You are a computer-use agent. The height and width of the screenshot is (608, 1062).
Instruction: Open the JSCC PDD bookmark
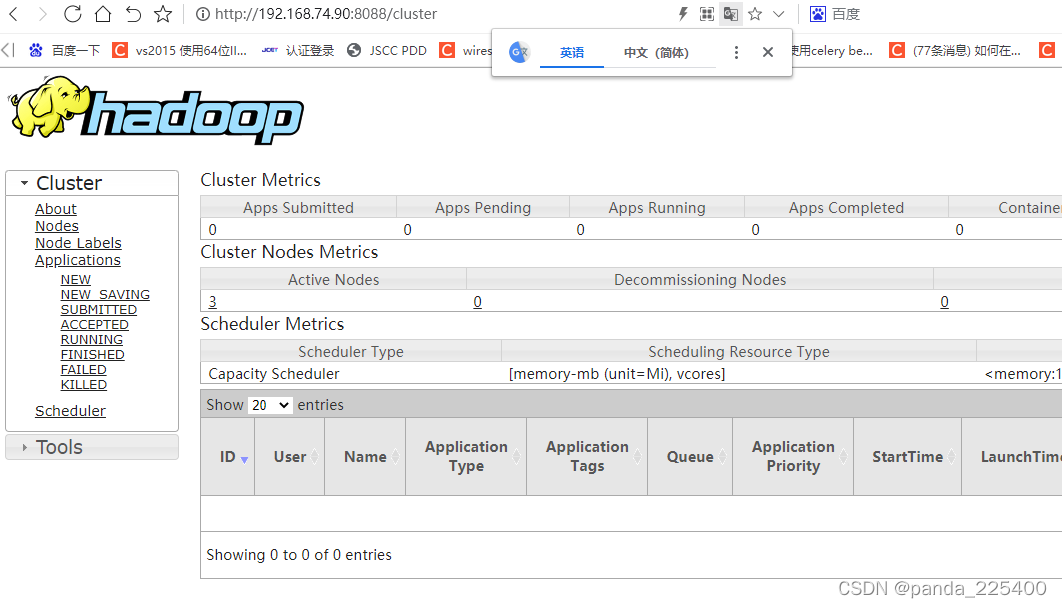click(x=387, y=50)
